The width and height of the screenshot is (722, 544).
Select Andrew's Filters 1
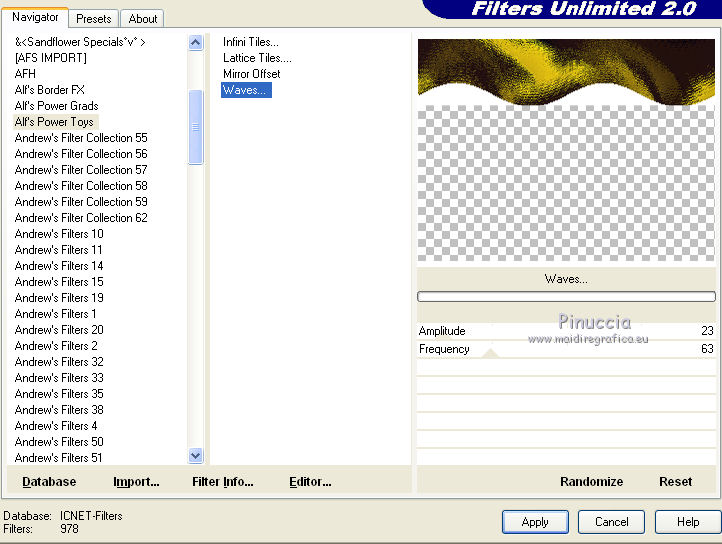pos(56,314)
